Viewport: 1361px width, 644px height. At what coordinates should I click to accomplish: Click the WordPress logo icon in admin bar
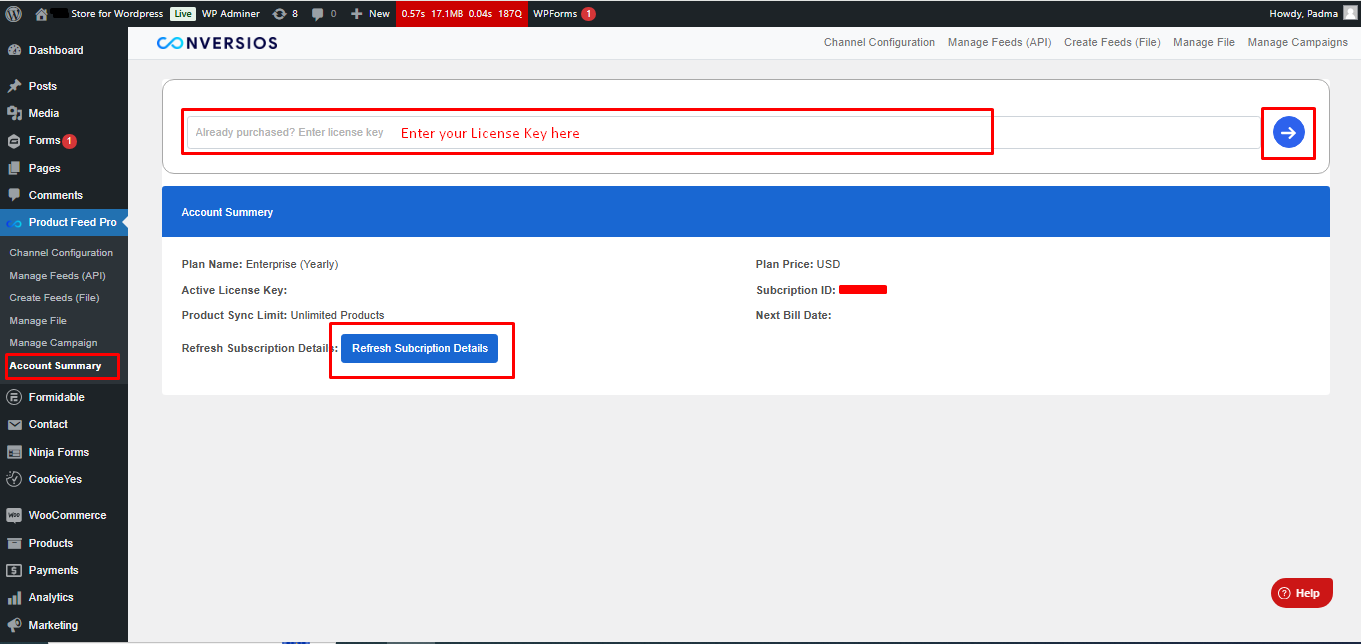tap(14, 14)
